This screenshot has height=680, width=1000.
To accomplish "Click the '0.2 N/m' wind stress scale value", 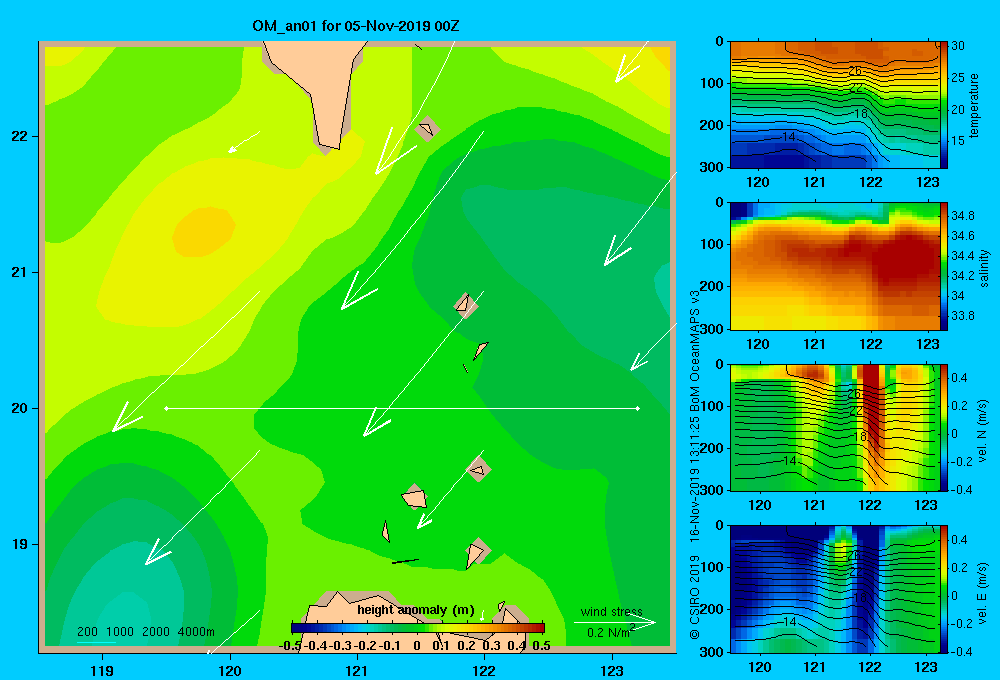I will pyautogui.click(x=610, y=632).
